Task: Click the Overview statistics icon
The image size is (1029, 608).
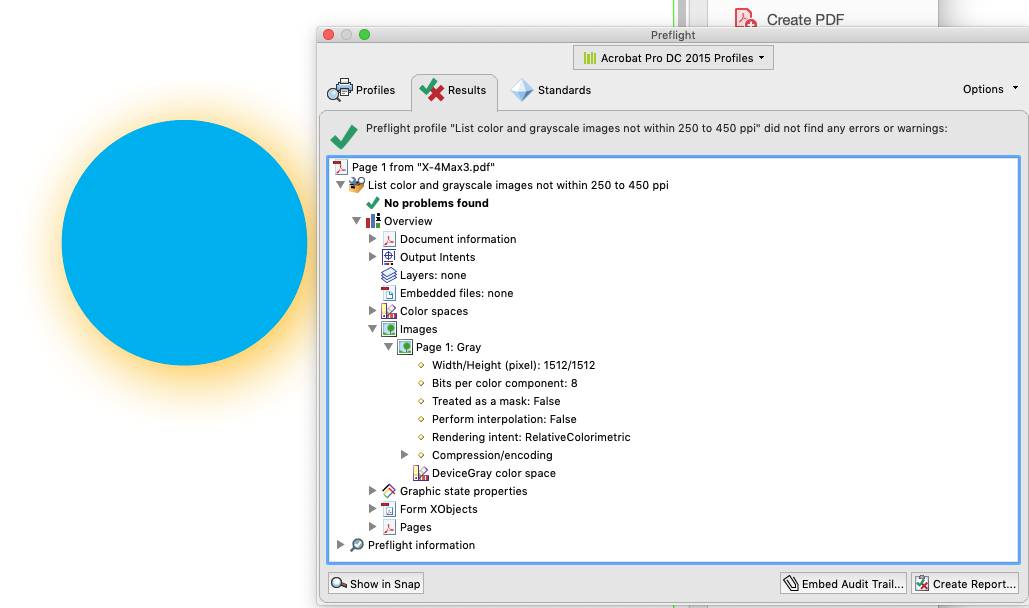Action: 374,220
